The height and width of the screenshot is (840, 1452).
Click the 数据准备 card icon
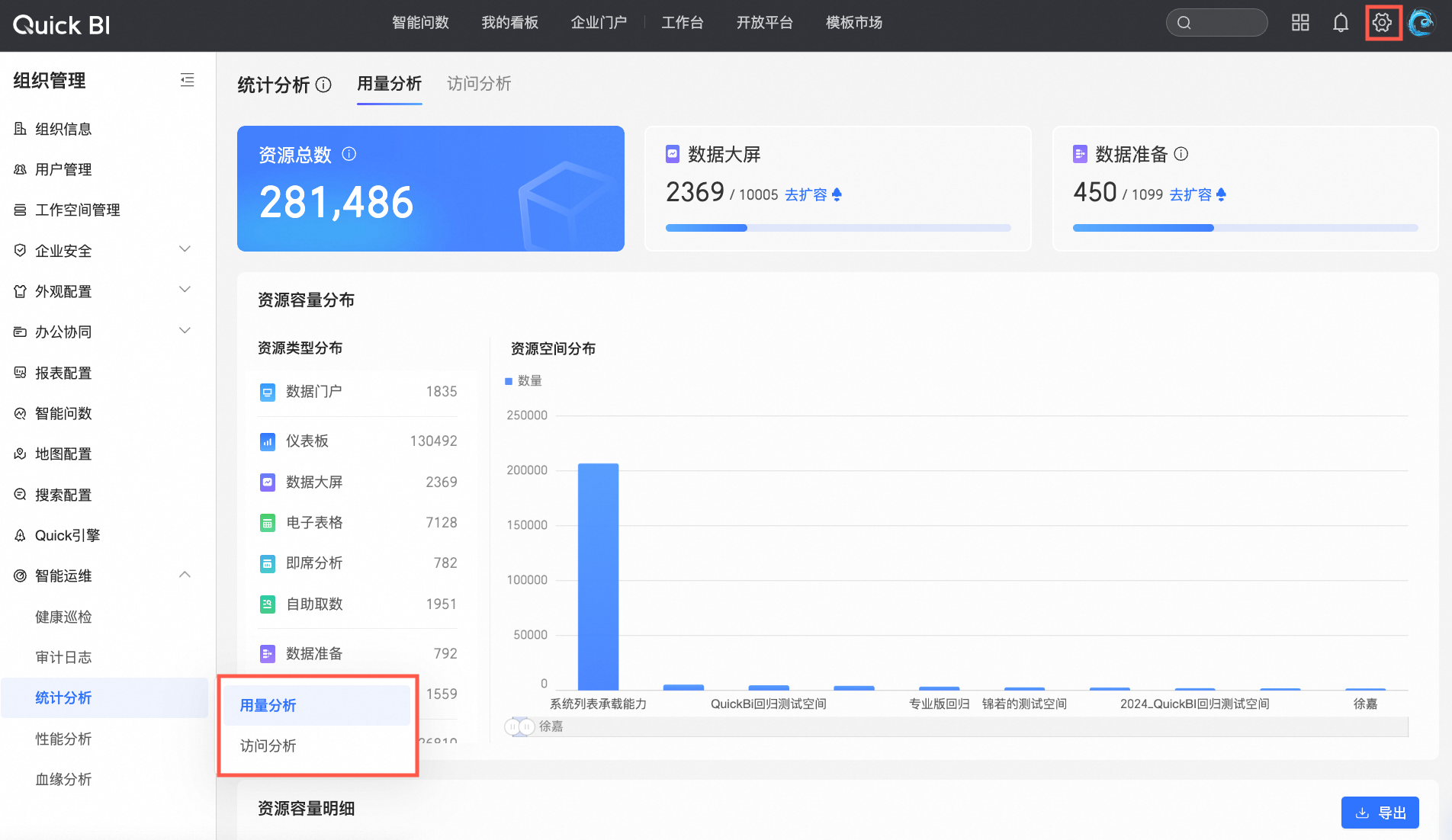[1080, 154]
